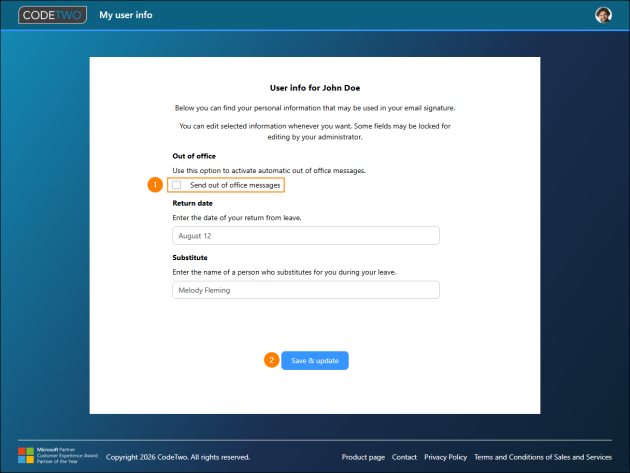The width and height of the screenshot is (630, 473).
Task: Click the My user info header title
Action: tap(126, 15)
